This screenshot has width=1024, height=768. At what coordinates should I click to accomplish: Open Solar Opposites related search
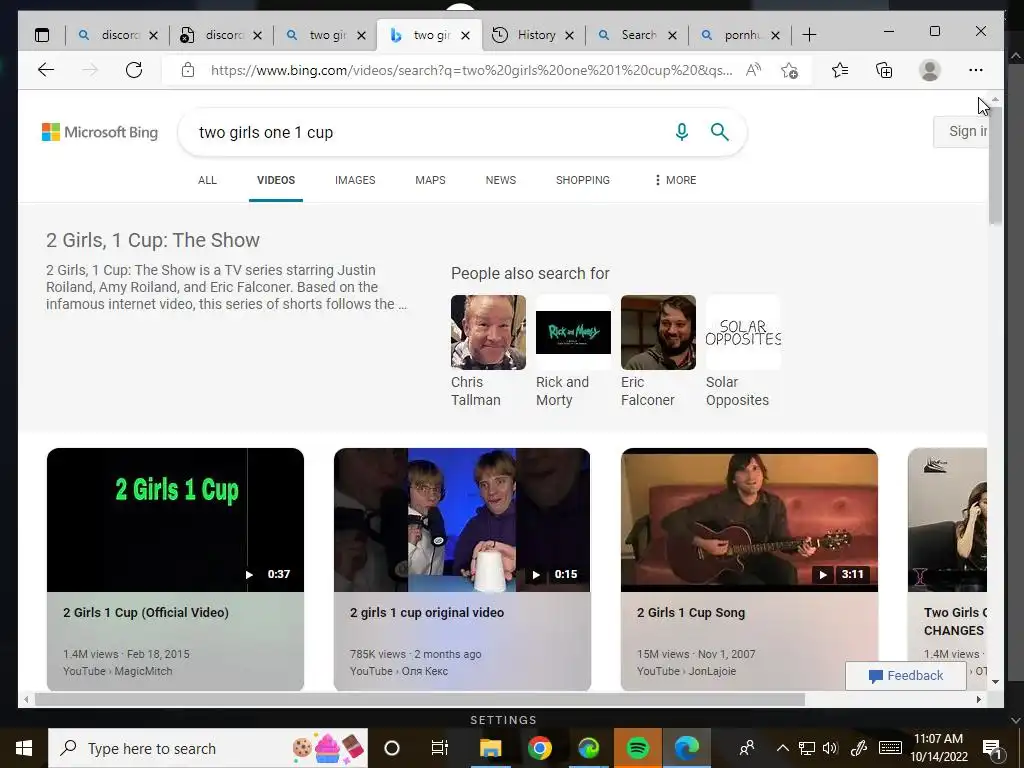point(743,351)
